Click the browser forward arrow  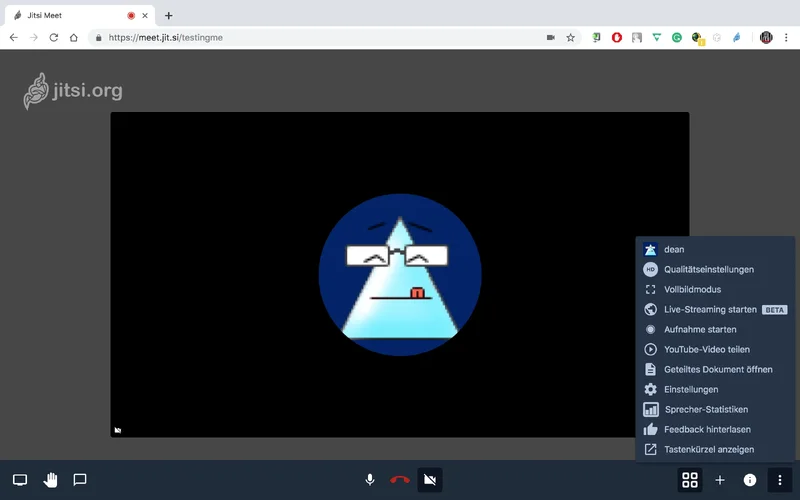(x=34, y=37)
